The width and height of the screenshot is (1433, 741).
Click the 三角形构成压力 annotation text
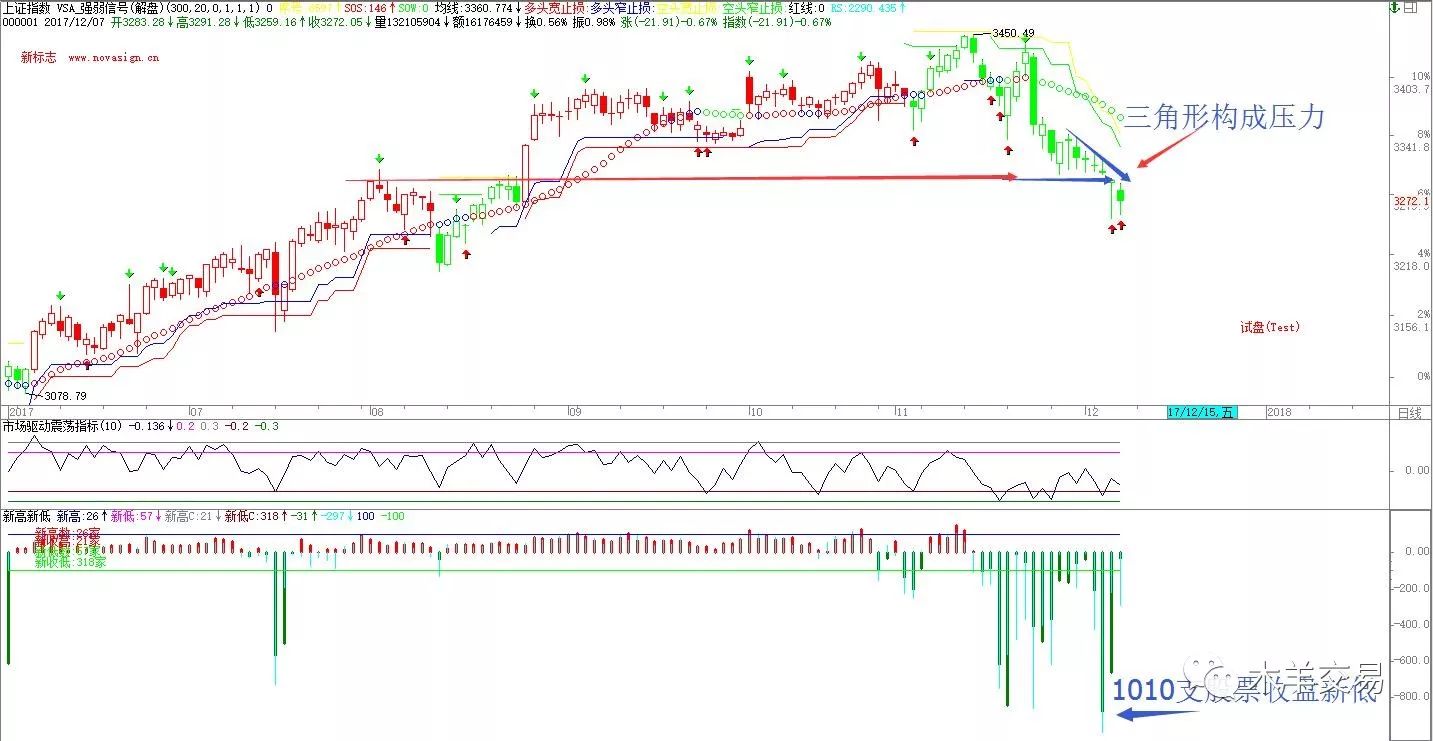pos(1225,117)
